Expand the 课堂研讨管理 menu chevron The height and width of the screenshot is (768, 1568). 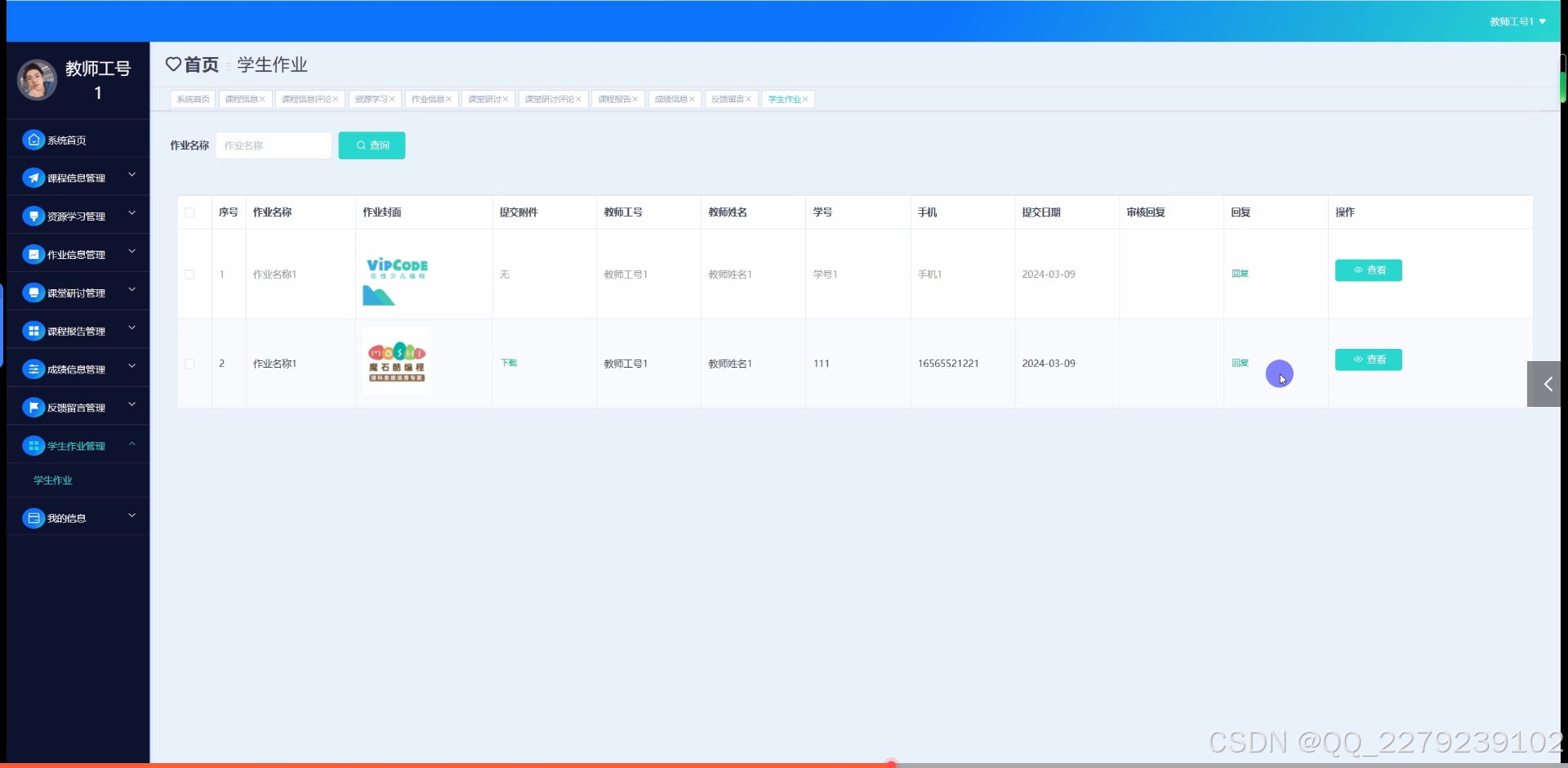[x=131, y=290]
